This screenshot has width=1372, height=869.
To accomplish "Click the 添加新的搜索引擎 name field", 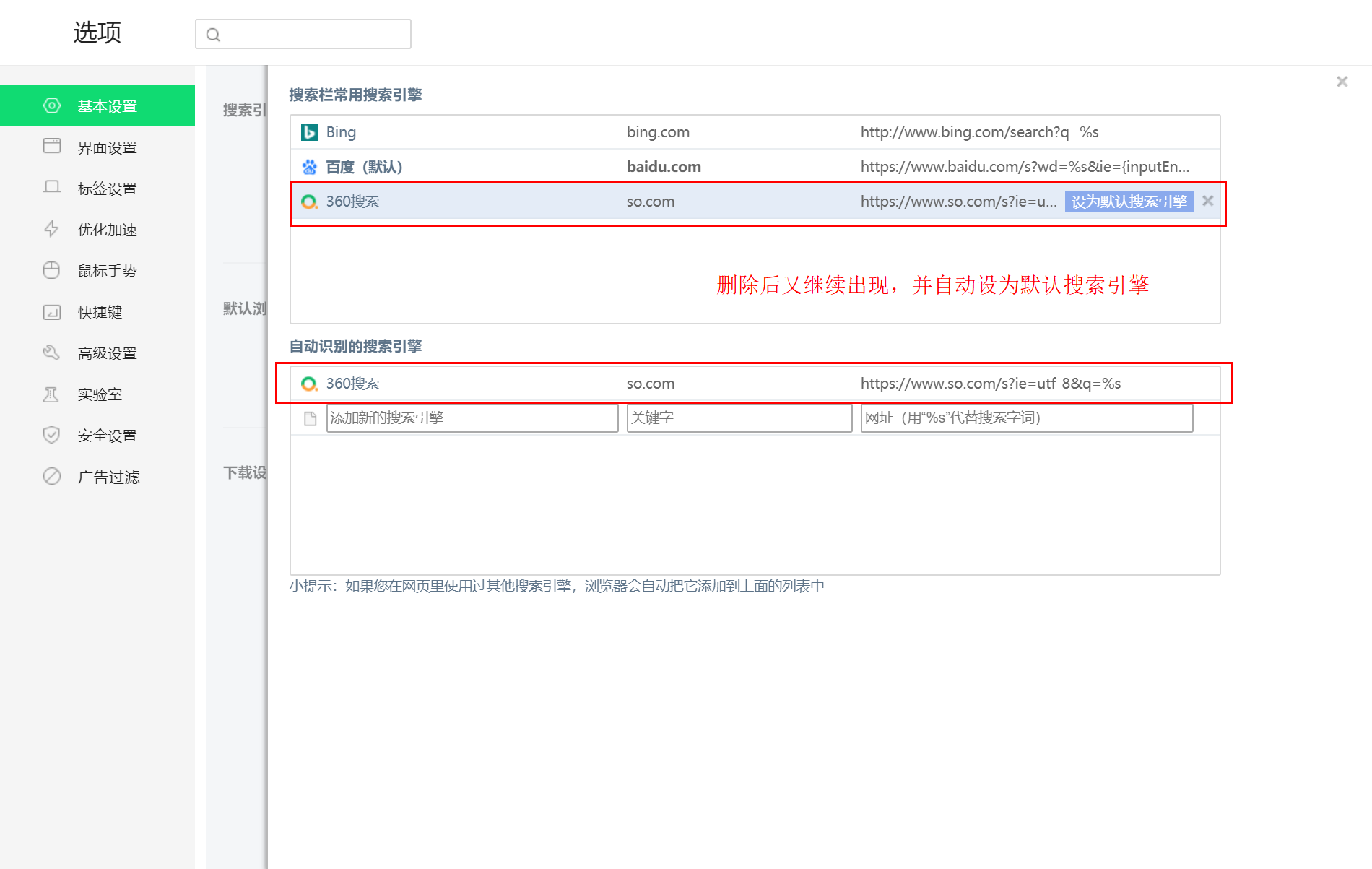I will pos(472,418).
